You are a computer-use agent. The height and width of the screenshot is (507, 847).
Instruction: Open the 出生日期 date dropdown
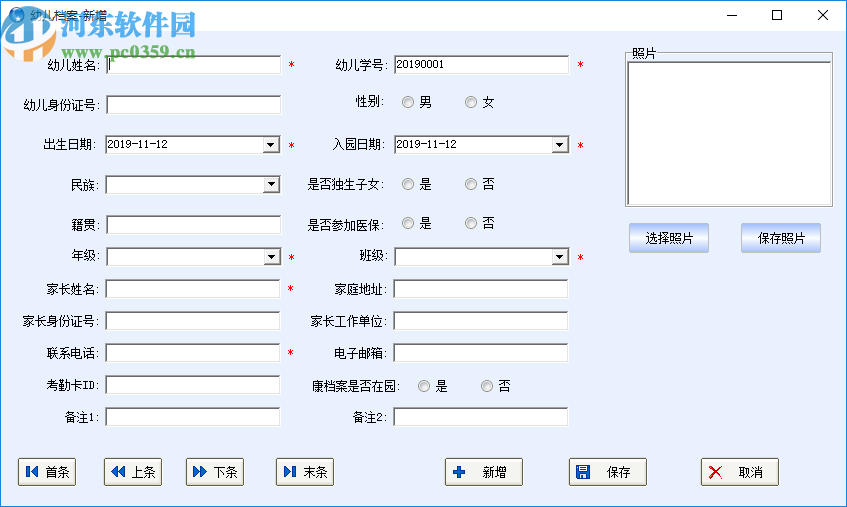(x=271, y=145)
